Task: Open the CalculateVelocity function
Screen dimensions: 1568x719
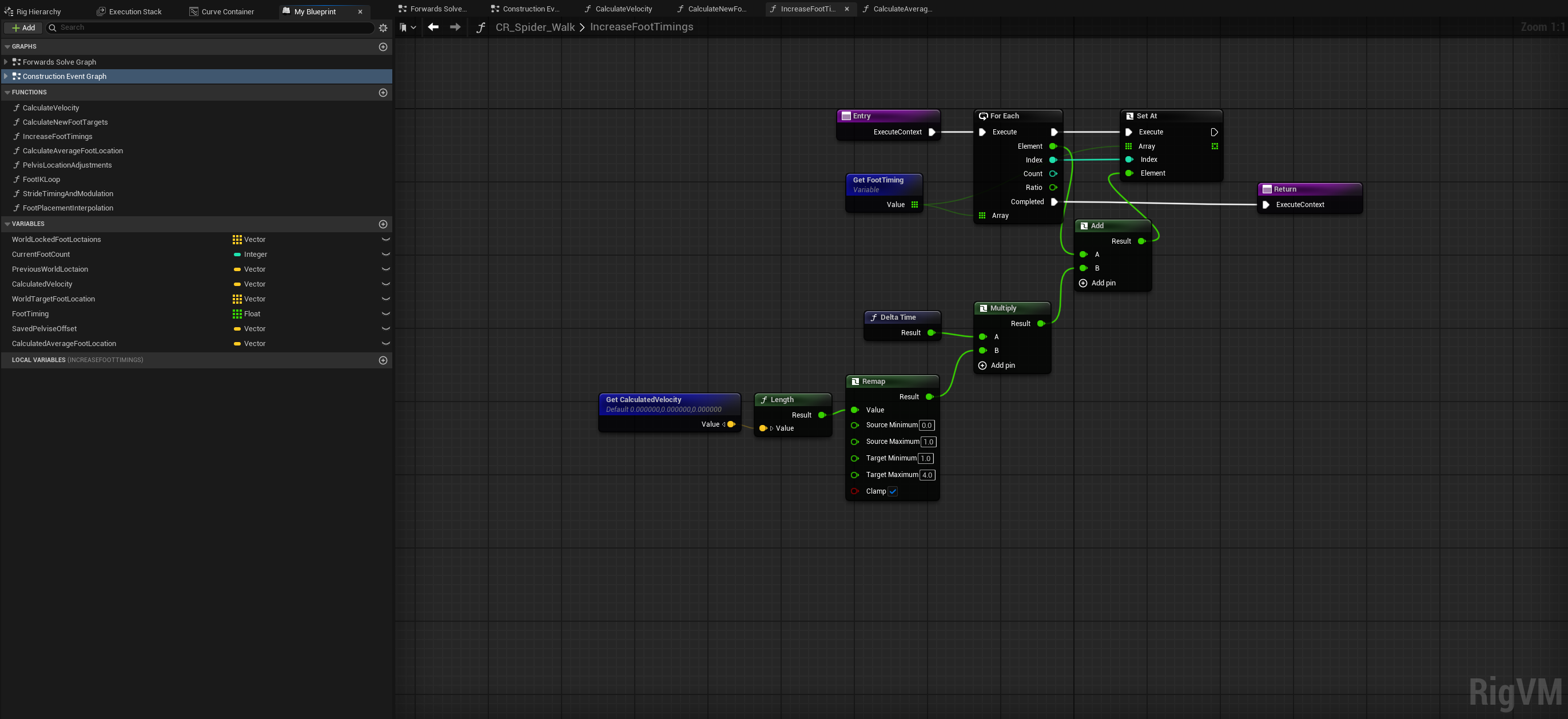Action: 51,108
